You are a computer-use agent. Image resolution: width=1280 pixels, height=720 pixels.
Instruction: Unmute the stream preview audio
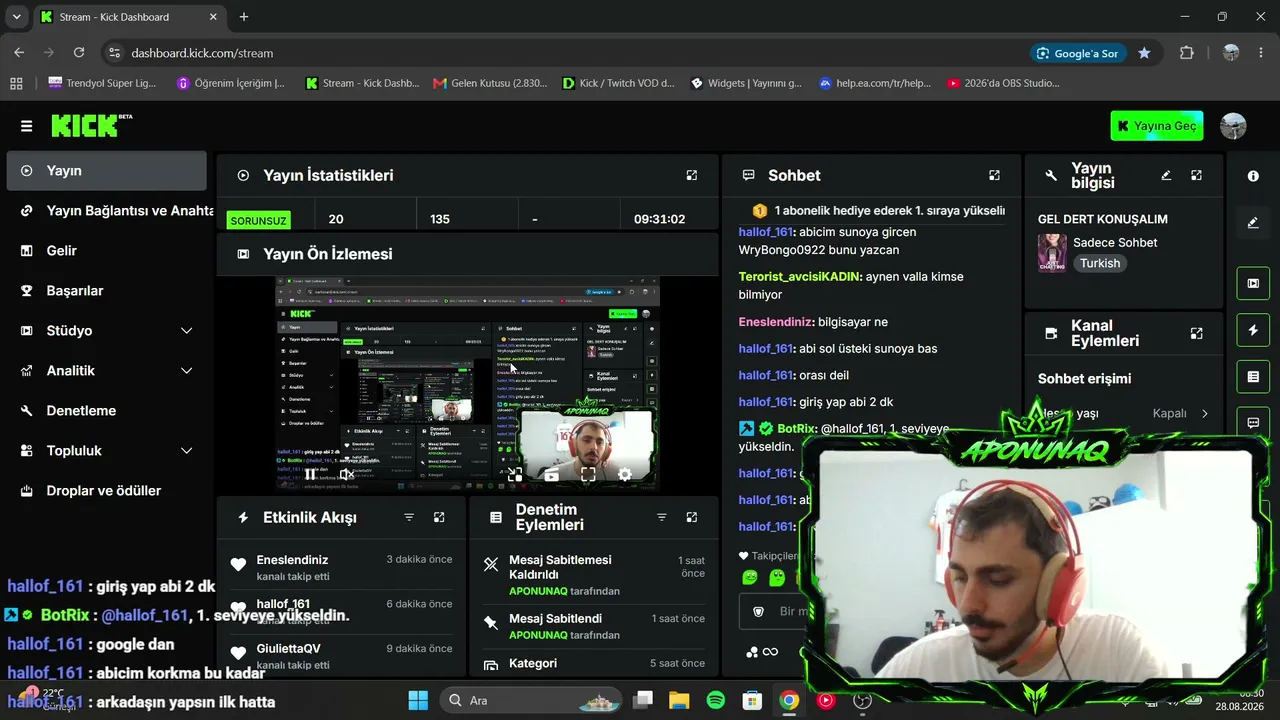[346, 475]
